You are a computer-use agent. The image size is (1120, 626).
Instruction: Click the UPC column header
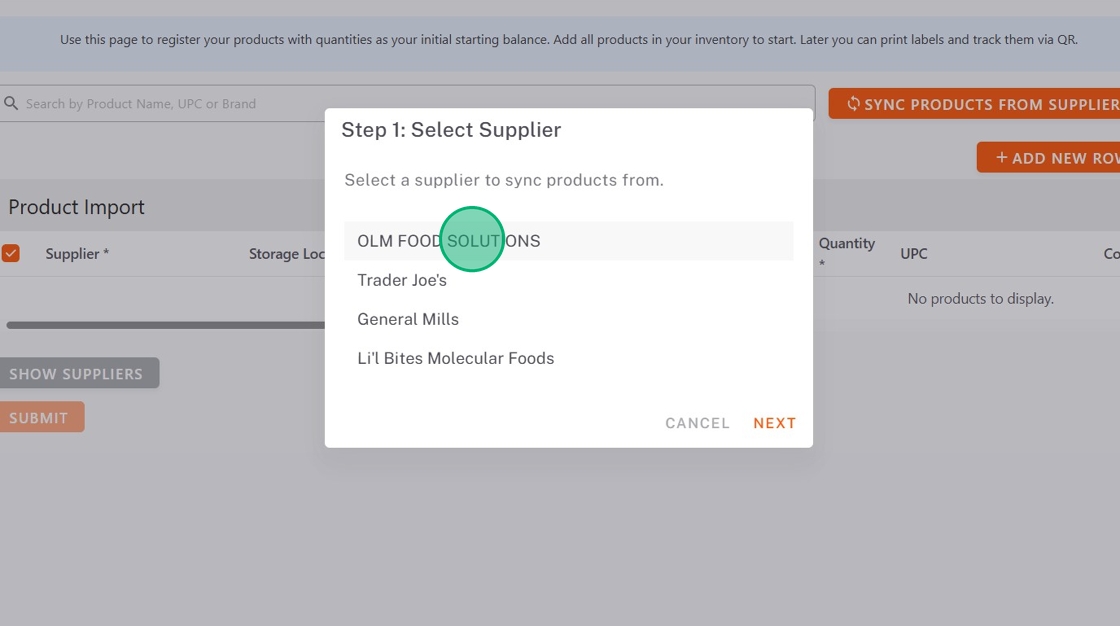click(x=914, y=254)
